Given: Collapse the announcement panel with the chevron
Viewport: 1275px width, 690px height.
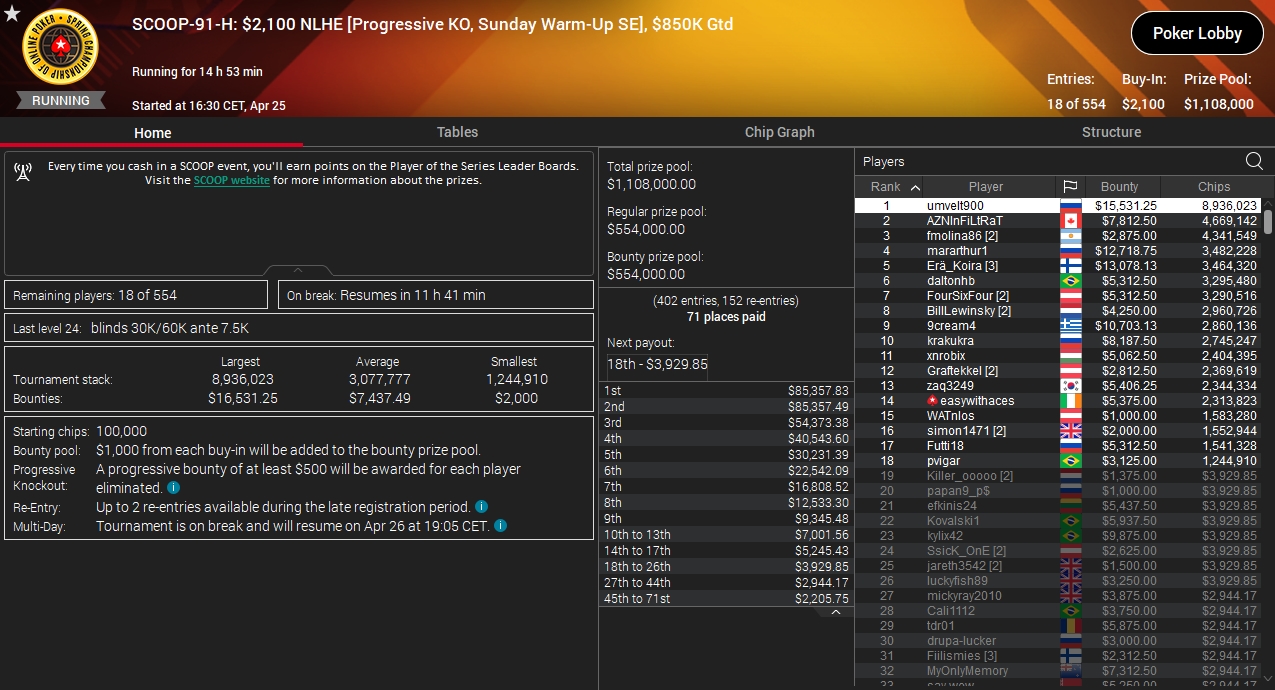Looking at the screenshot, I should 297,270.
